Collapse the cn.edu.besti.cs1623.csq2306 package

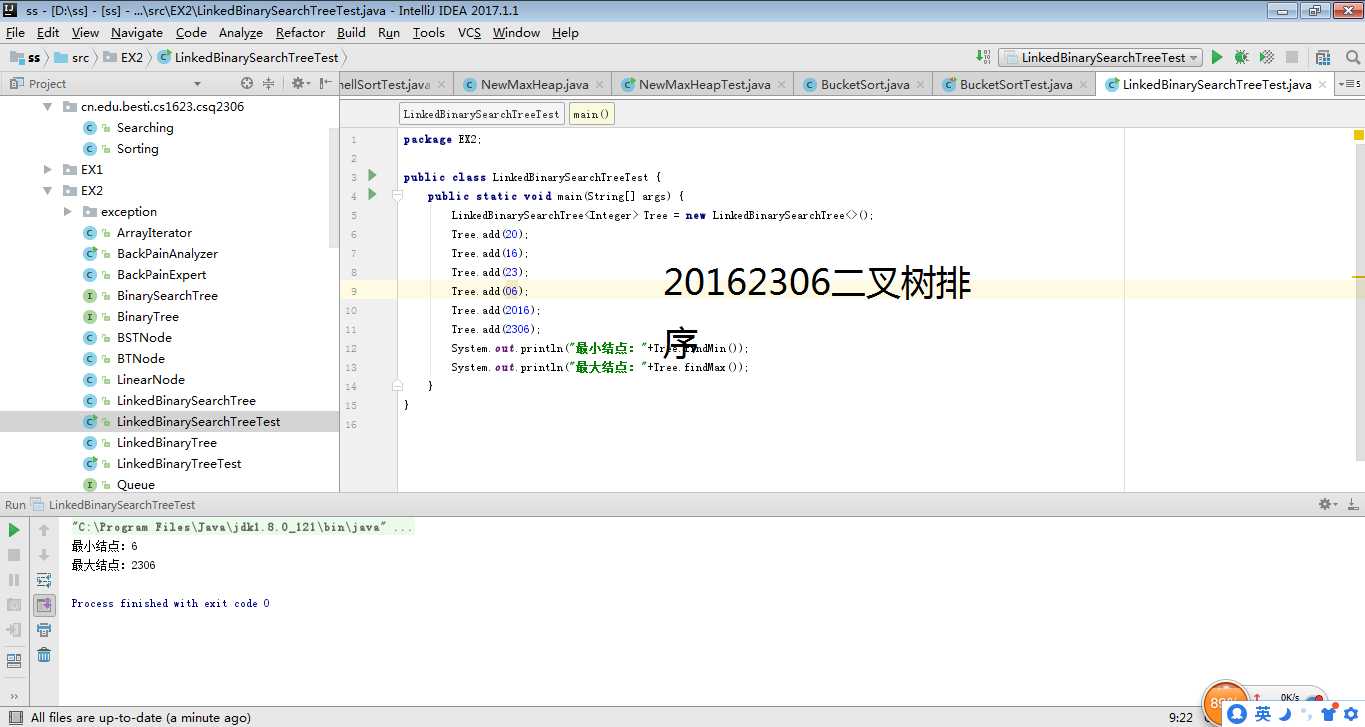click(x=47, y=106)
